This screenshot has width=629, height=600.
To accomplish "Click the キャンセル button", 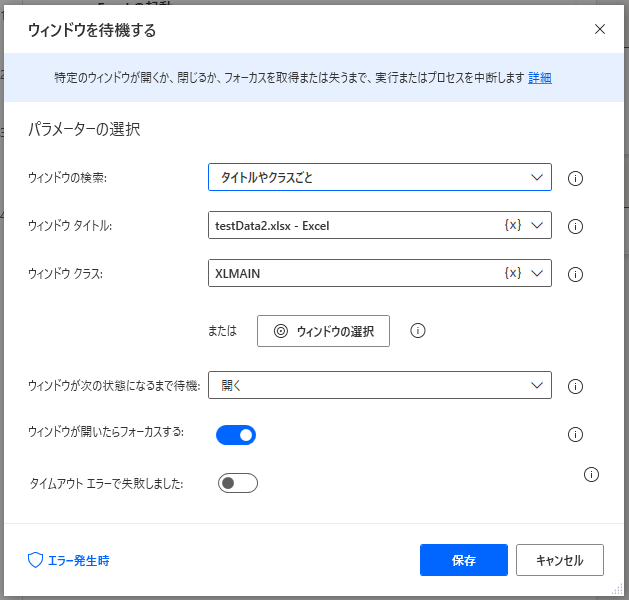I will tap(560, 560).
